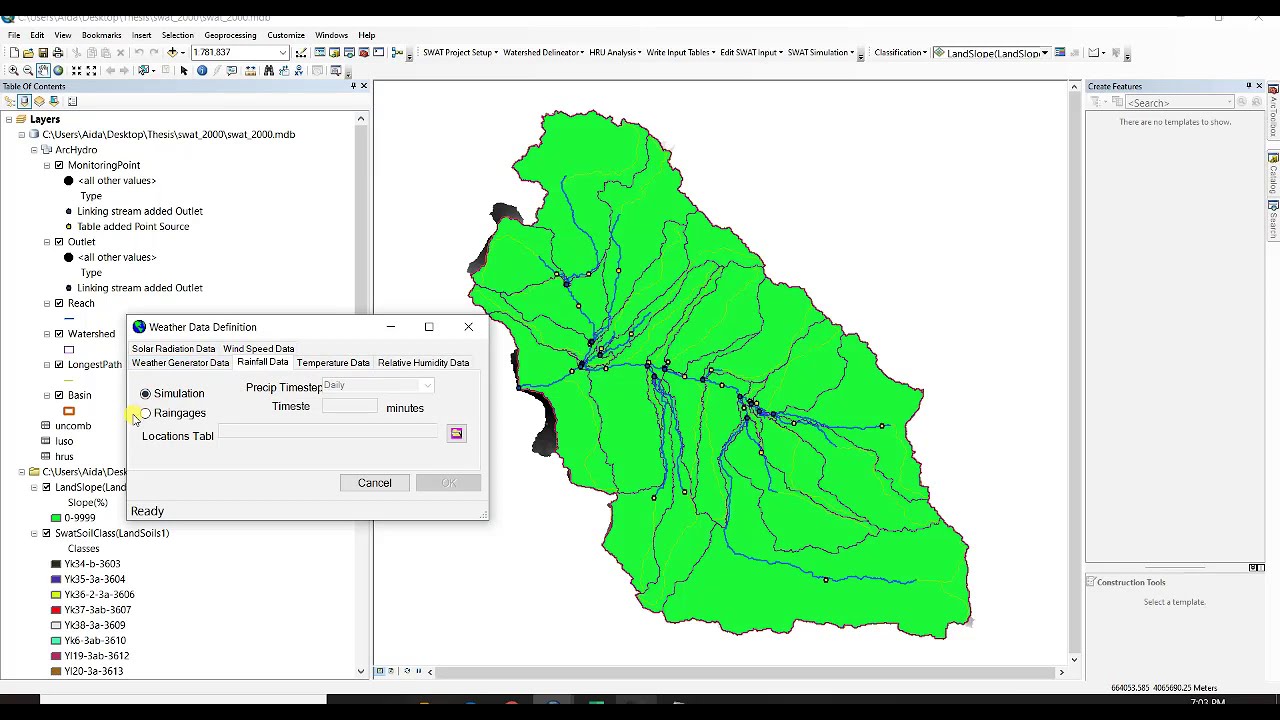This screenshot has width=1280, height=720.
Task: Toggle the Reach layer checkbox
Action: coord(59,303)
